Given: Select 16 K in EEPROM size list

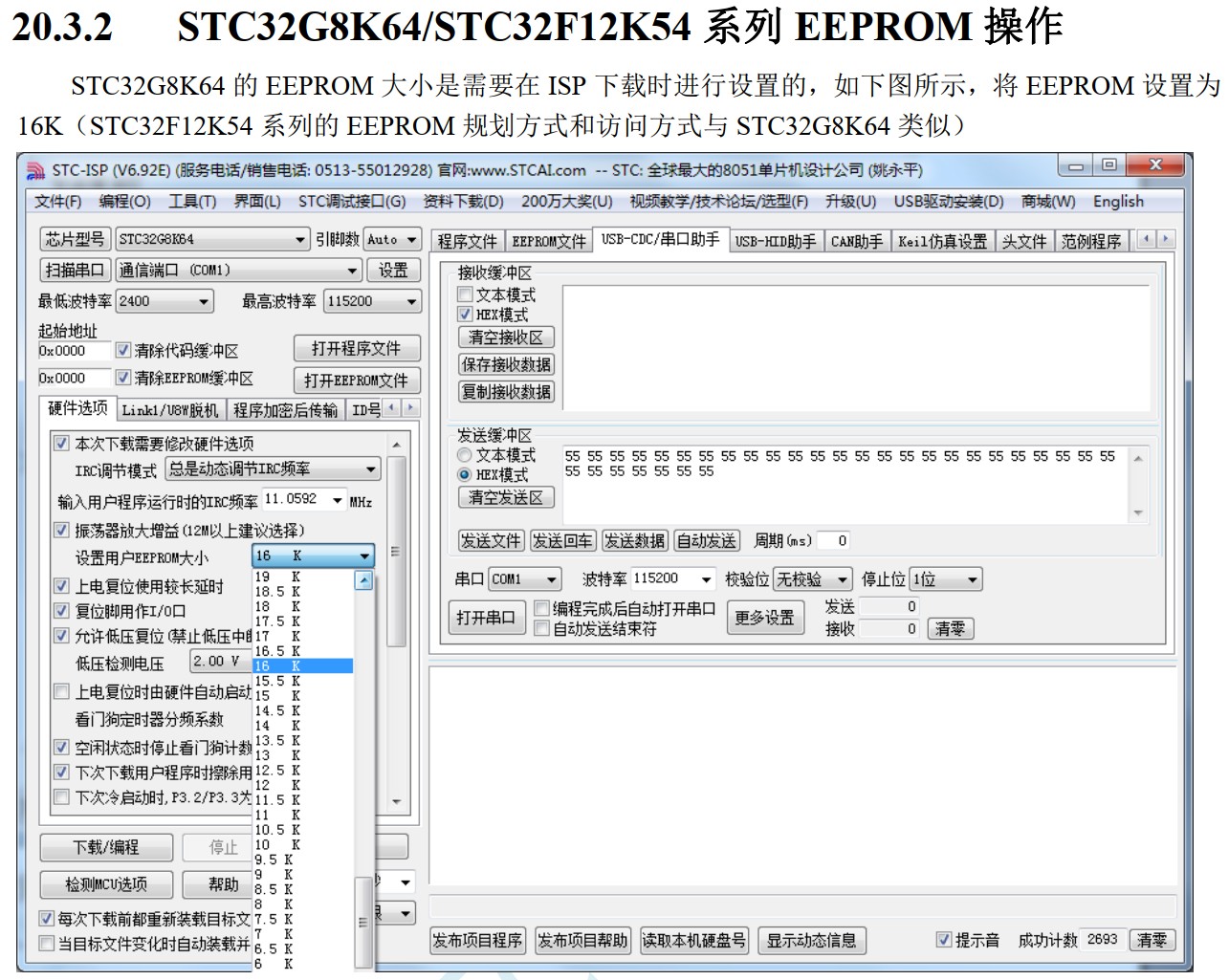Looking at the screenshot, I should click(x=303, y=665).
